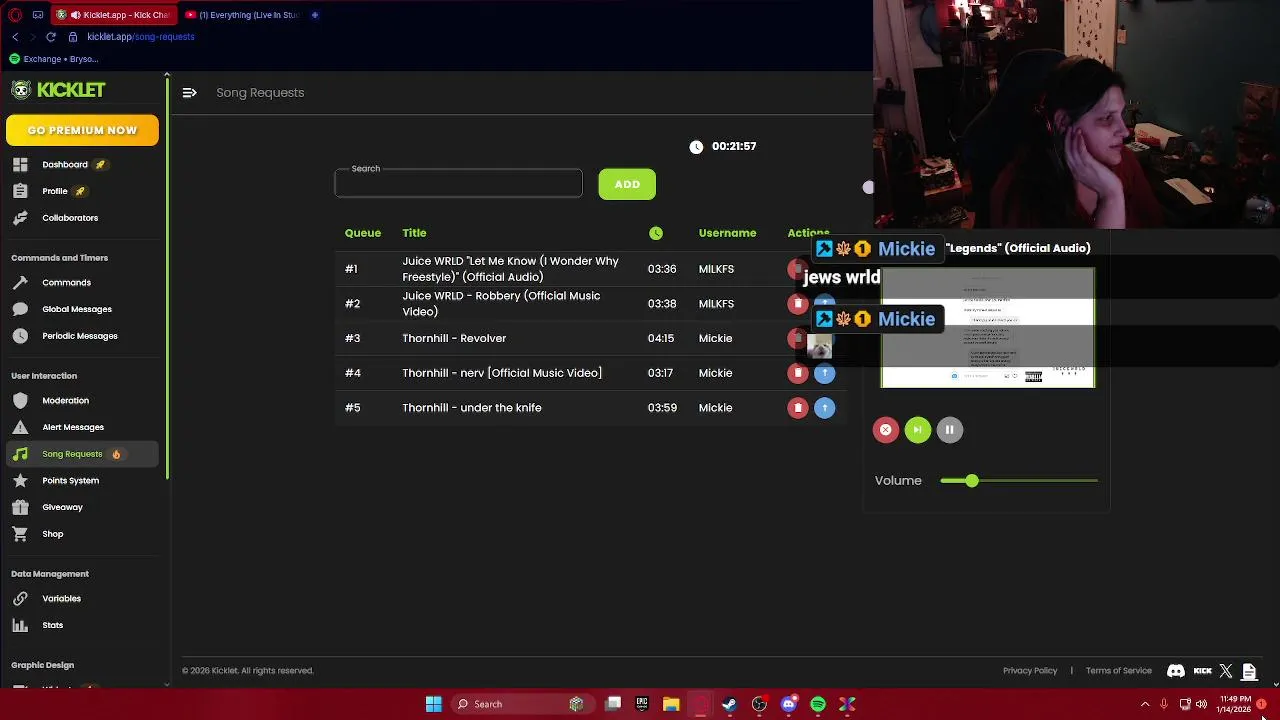Click system volume tray icon

tap(1201, 704)
